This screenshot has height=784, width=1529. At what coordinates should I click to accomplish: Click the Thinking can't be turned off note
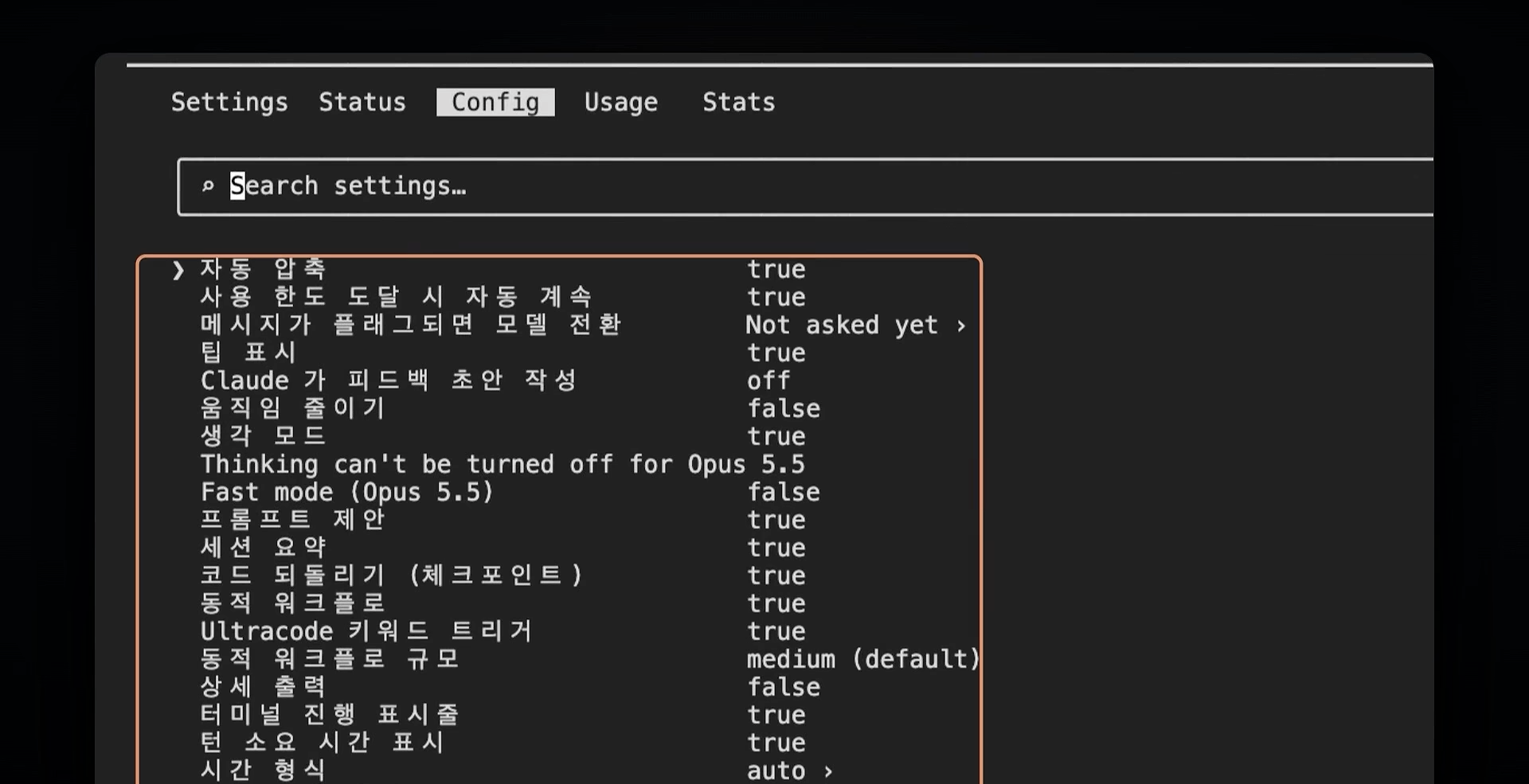502,464
